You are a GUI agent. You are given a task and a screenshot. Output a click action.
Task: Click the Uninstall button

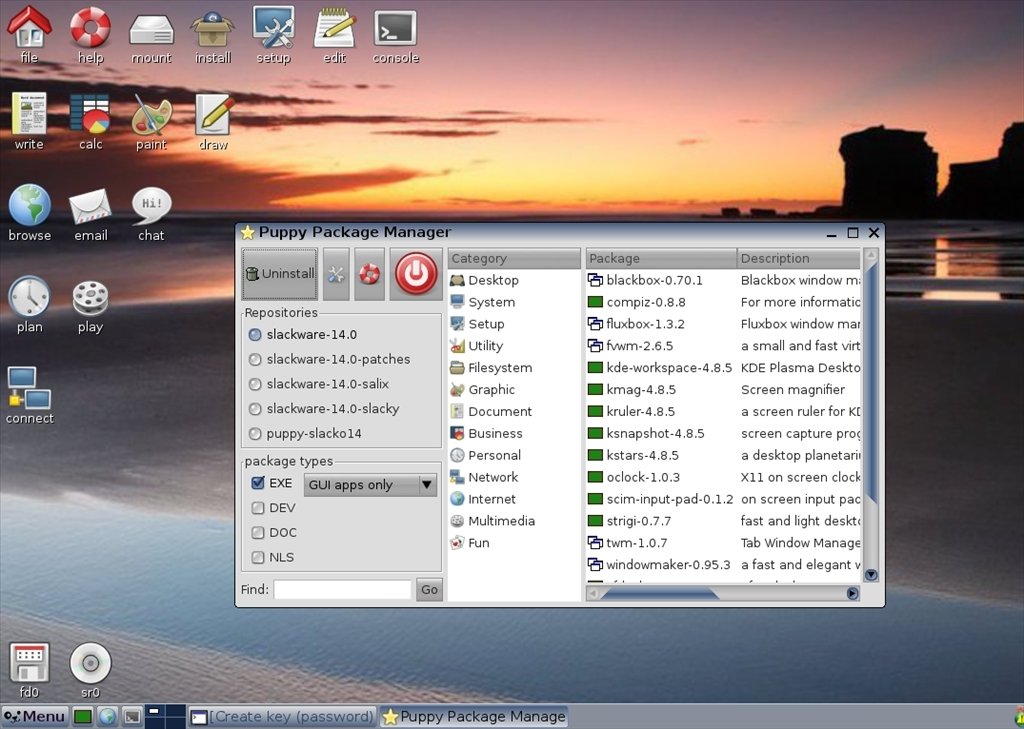coord(280,274)
